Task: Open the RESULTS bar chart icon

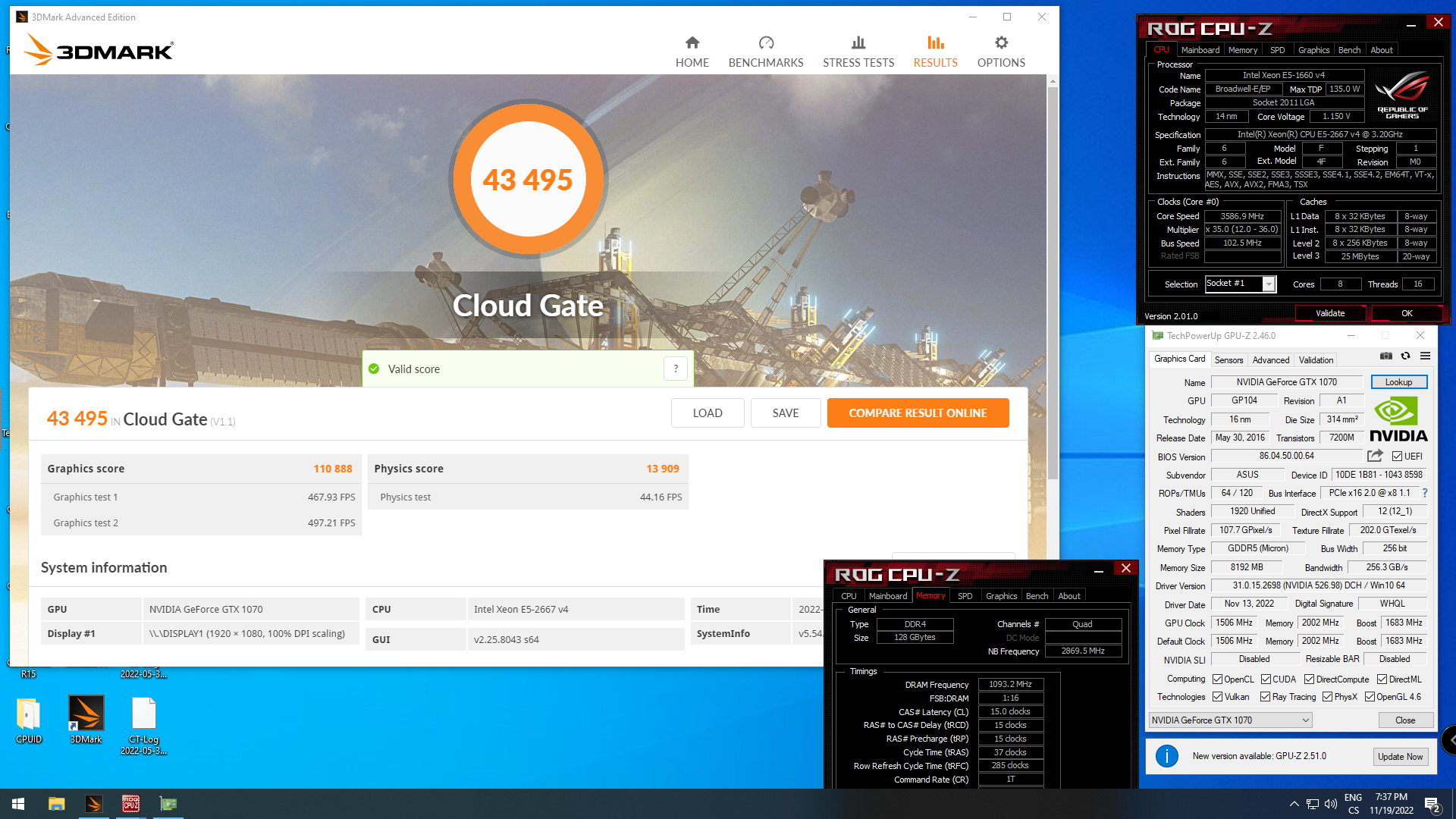Action: (x=935, y=42)
